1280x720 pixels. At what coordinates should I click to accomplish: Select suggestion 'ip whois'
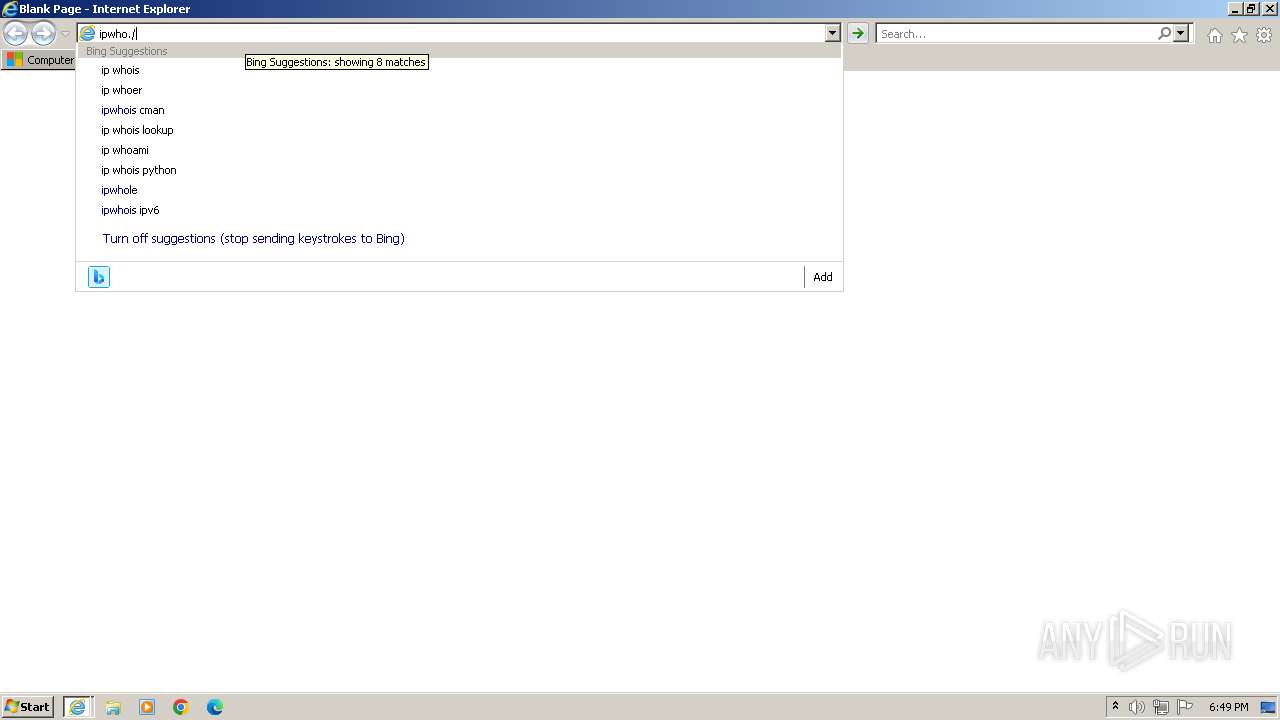[459, 70]
